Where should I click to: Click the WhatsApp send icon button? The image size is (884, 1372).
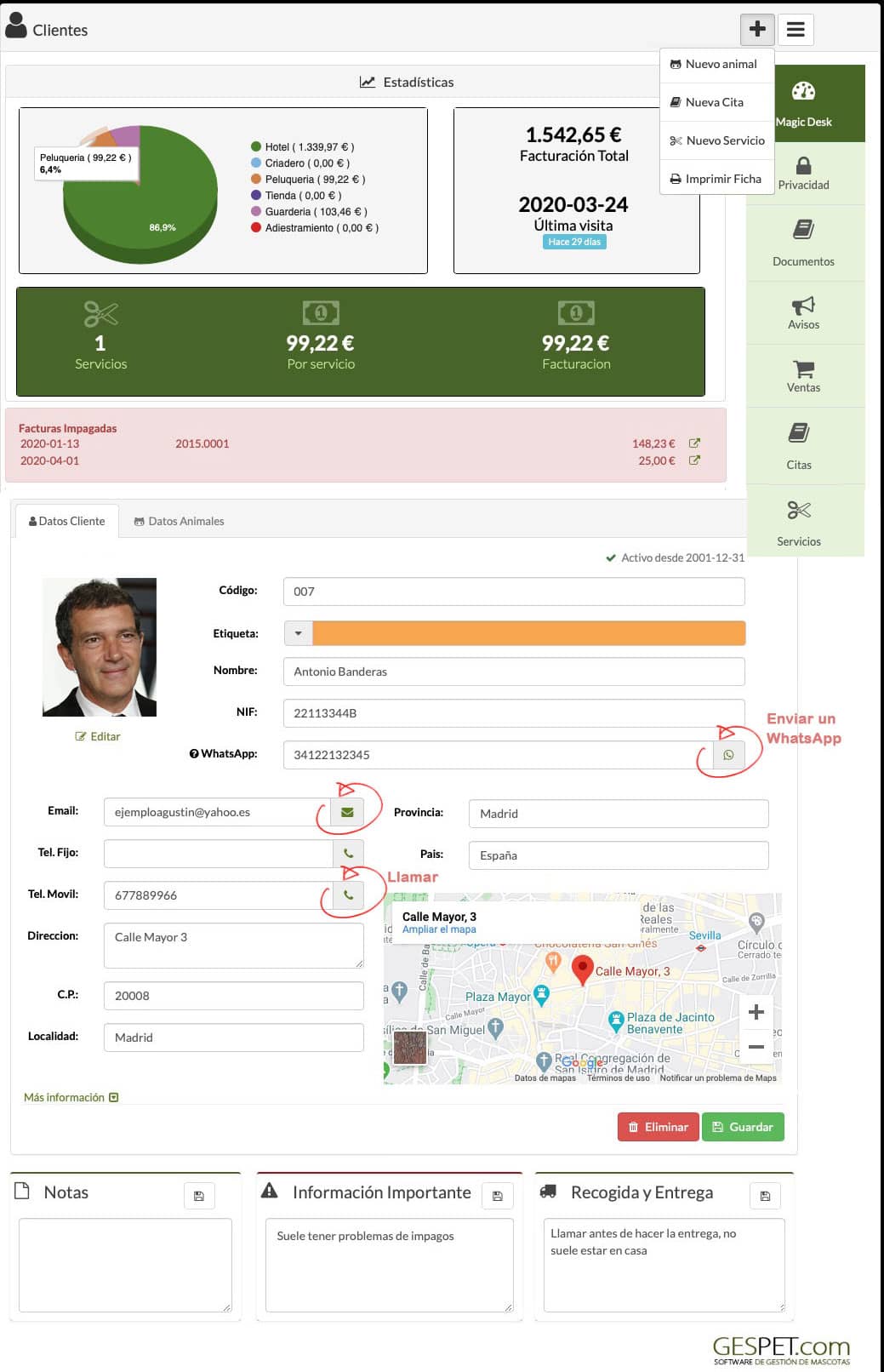[728, 755]
